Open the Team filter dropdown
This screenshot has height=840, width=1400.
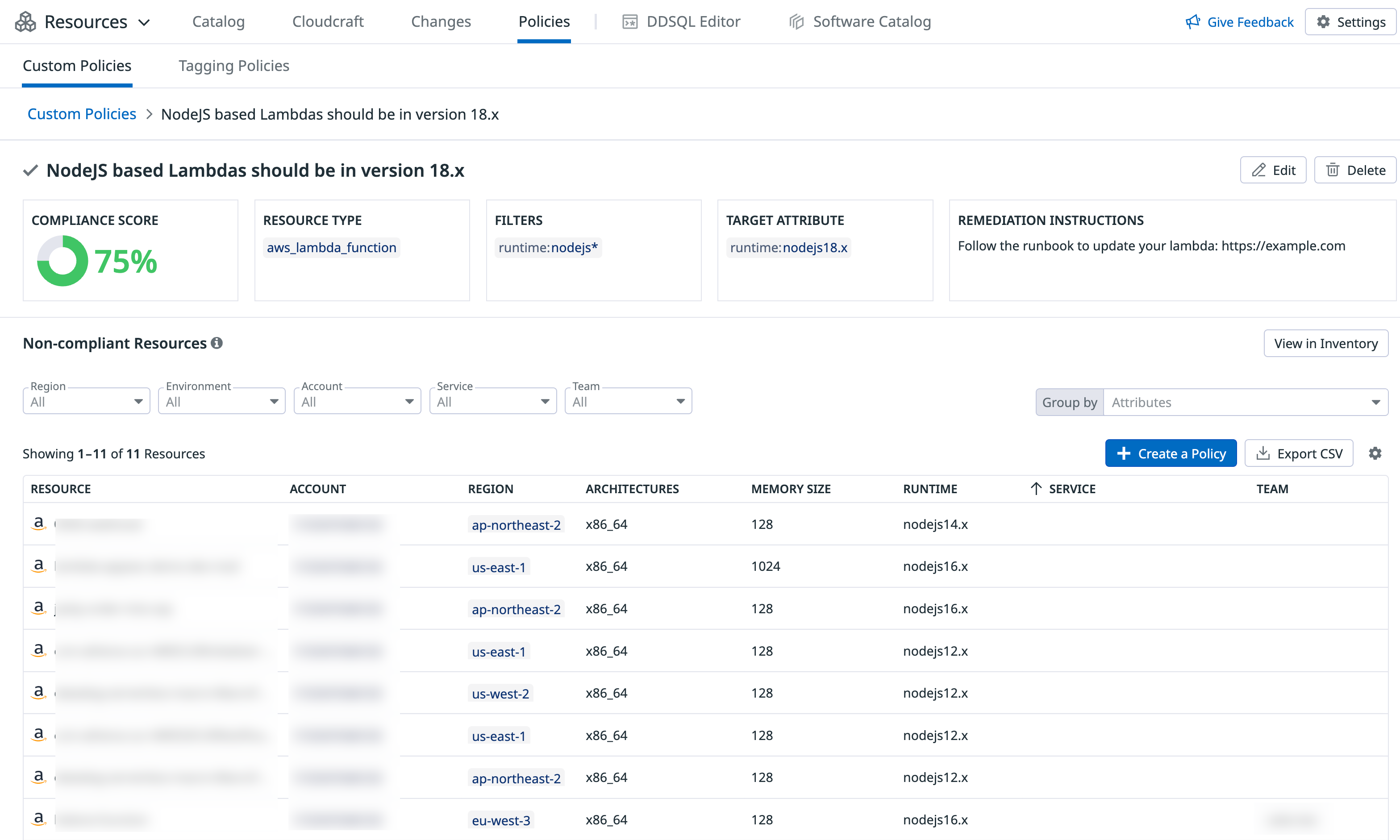(628, 402)
